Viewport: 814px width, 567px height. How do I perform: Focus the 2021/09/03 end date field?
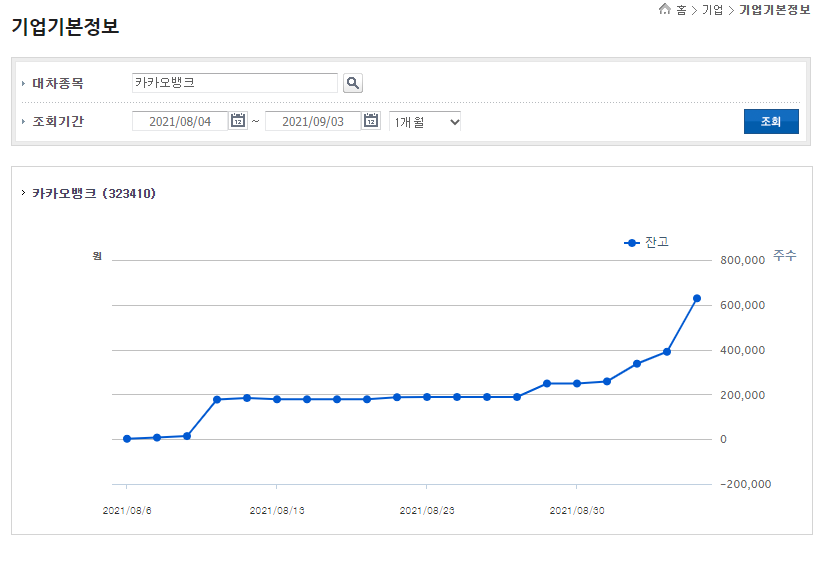click(313, 122)
